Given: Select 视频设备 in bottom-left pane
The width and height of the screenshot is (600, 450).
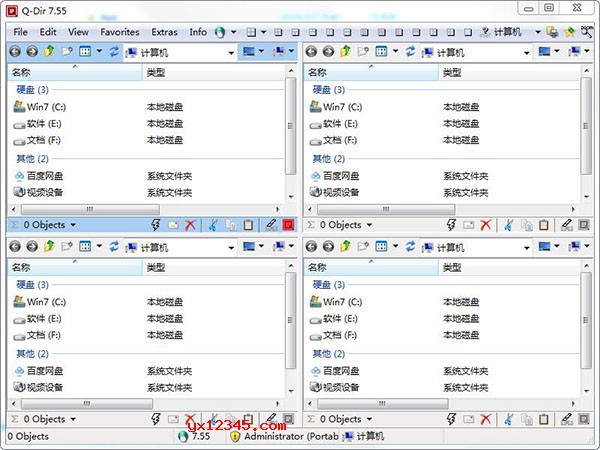Looking at the screenshot, I should pos(38,387).
